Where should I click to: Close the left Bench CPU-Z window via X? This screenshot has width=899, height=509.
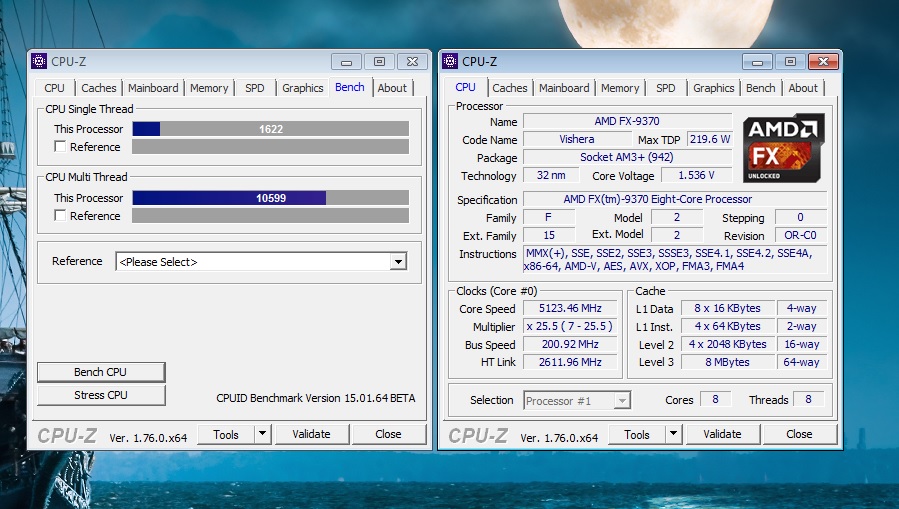(x=412, y=61)
